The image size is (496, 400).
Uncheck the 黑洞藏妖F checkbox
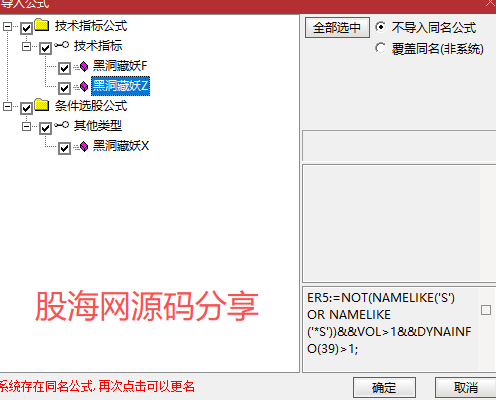[64, 68]
